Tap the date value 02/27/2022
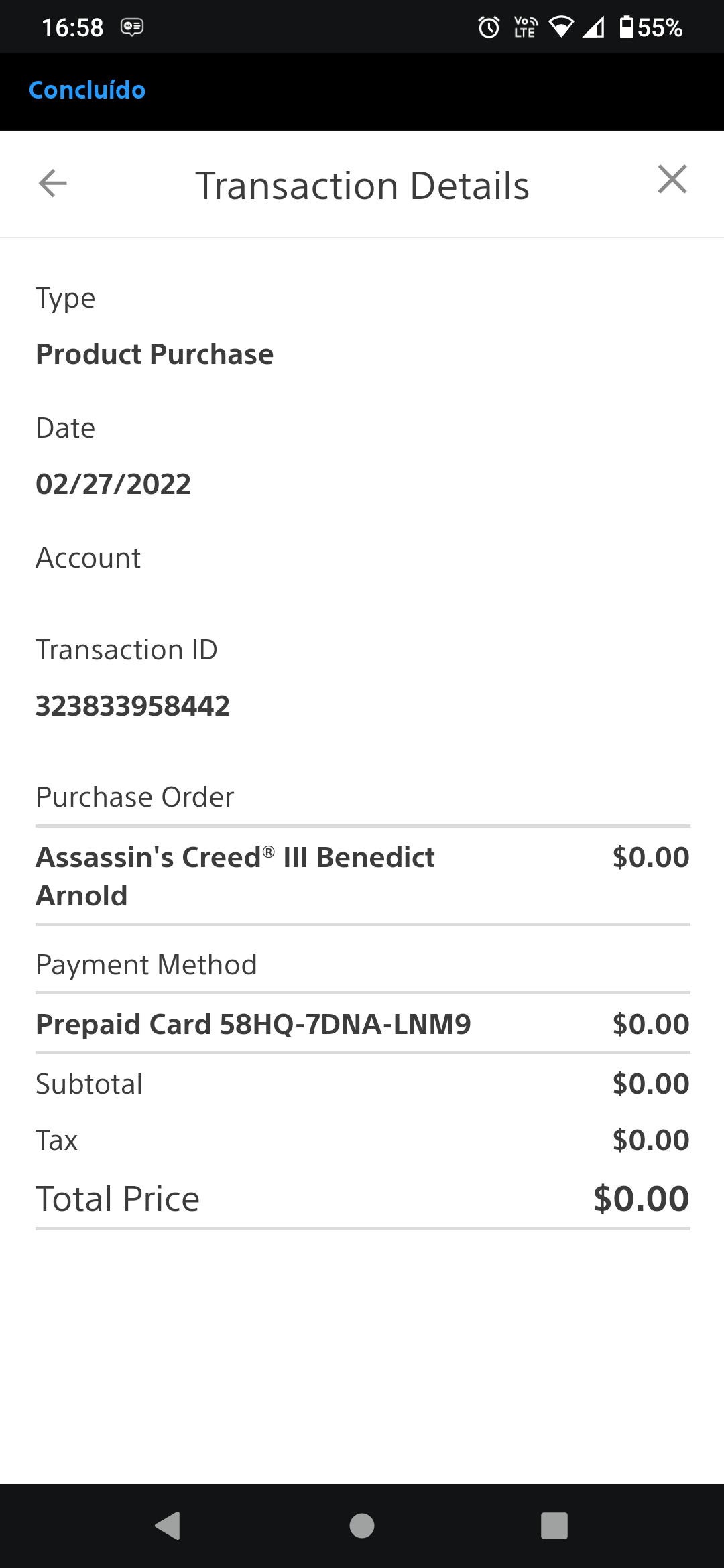724x1568 pixels. [113, 484]
